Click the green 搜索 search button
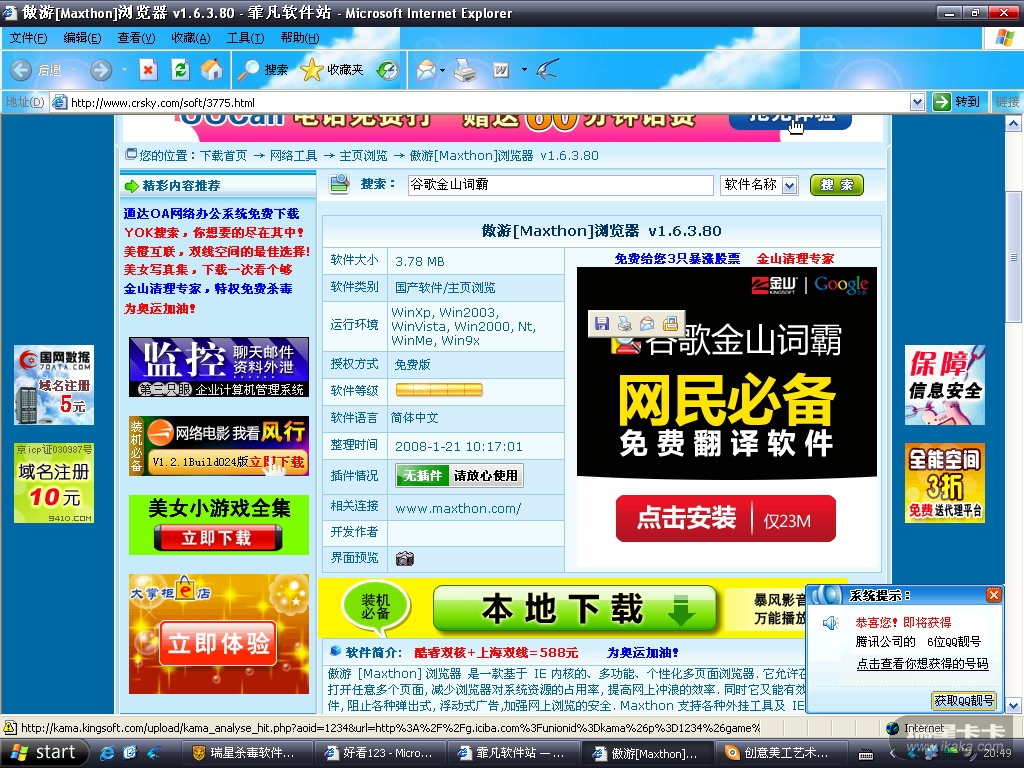 click(x=837, y=185)
